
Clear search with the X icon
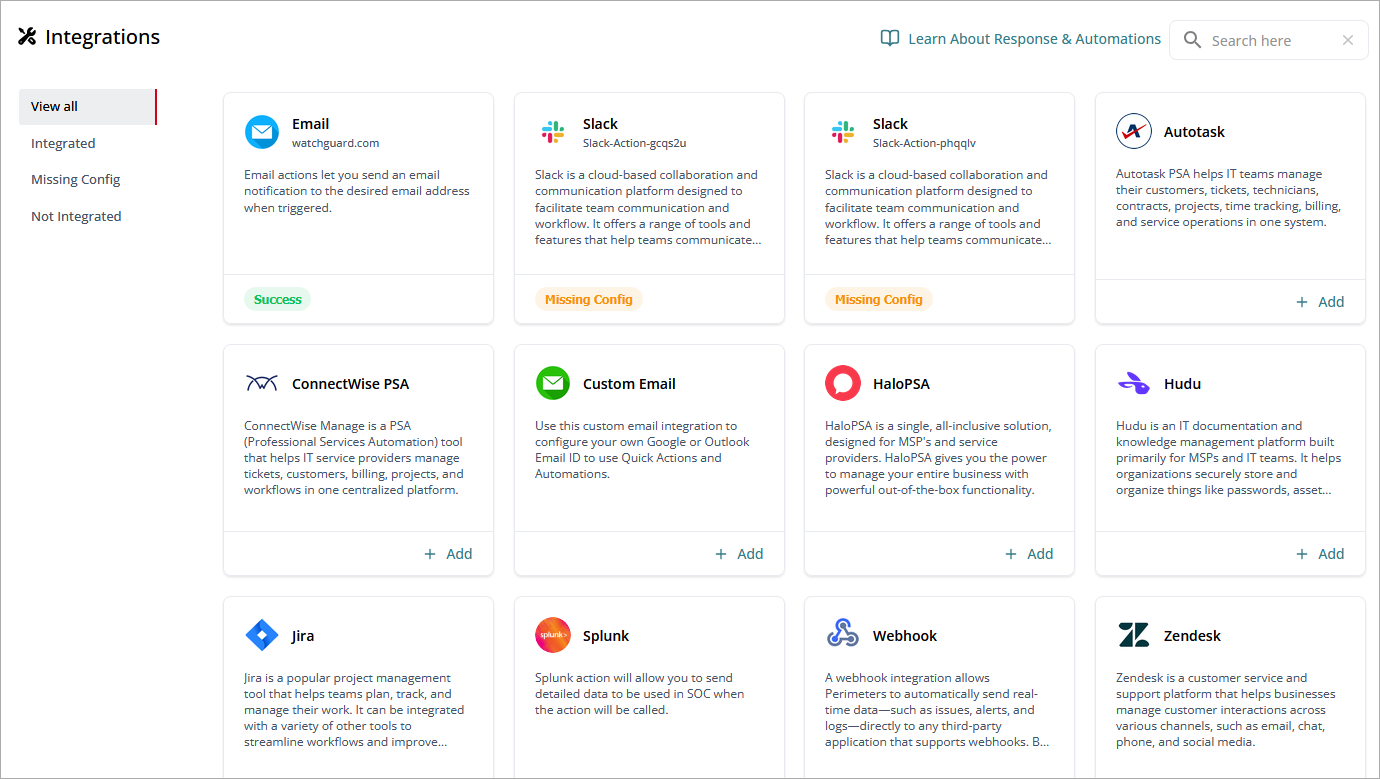(1347, 40)
